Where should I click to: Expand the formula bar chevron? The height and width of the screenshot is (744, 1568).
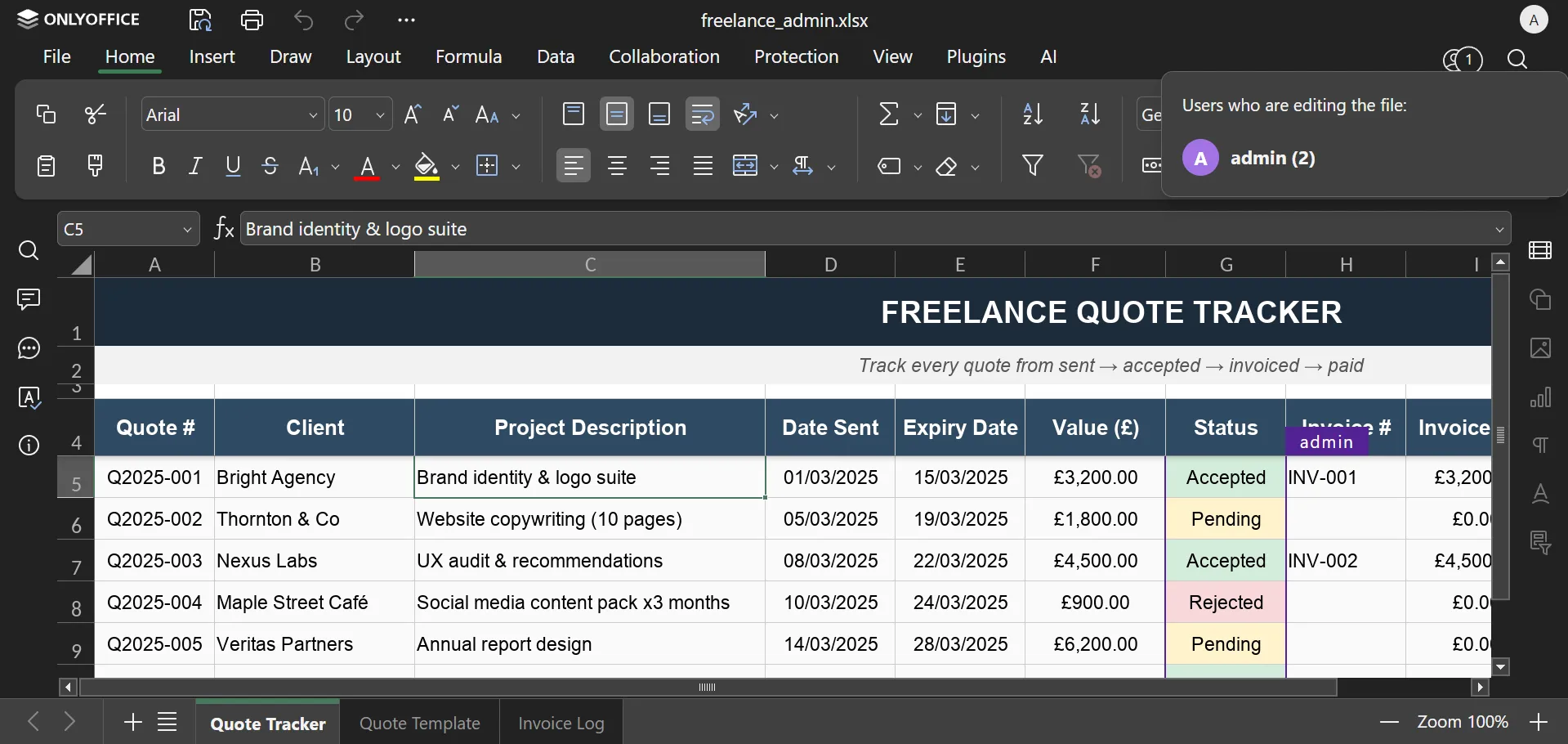tap(1501, 231)
